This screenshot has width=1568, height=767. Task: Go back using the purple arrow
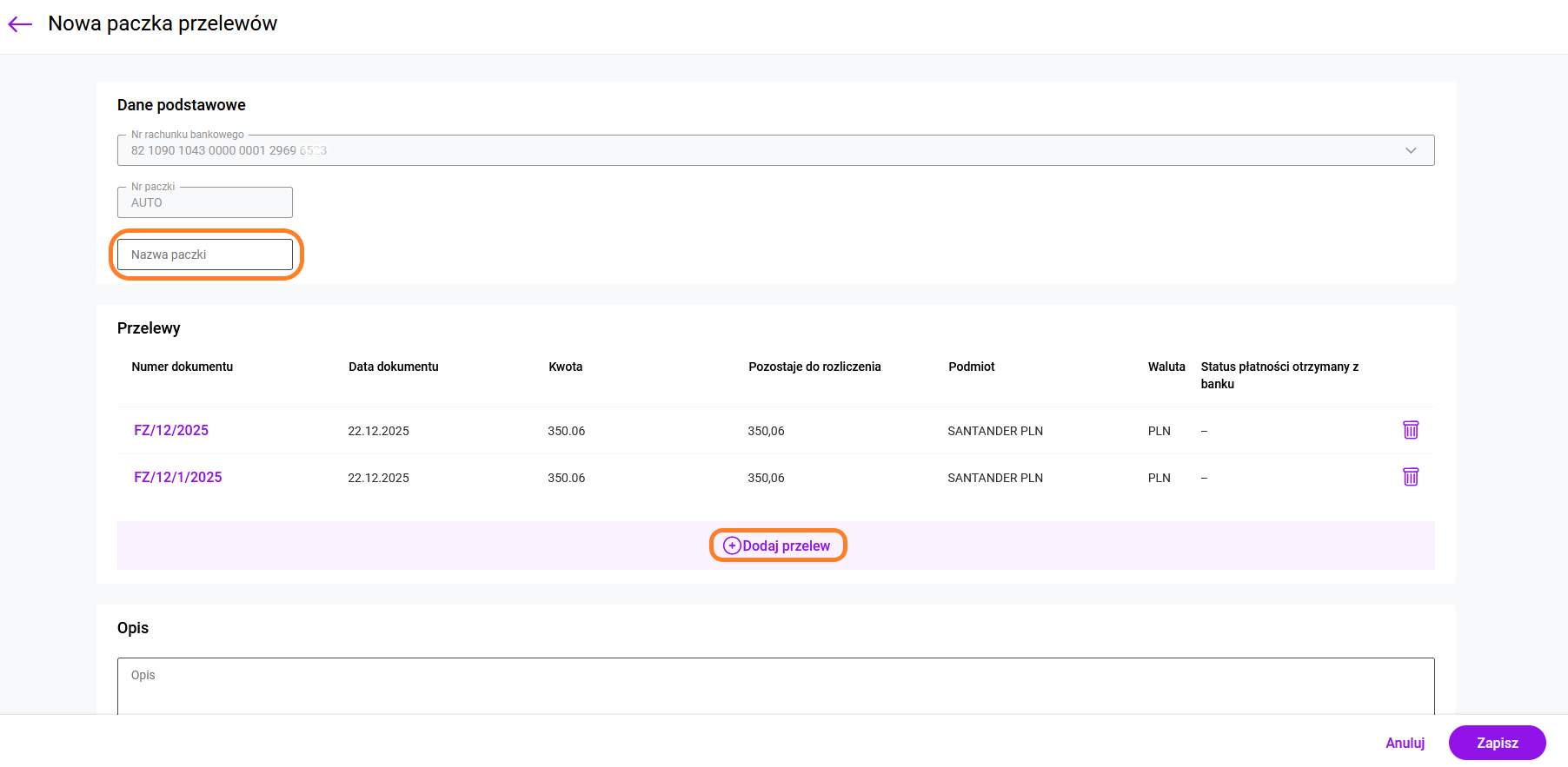[x=20, y=24]
